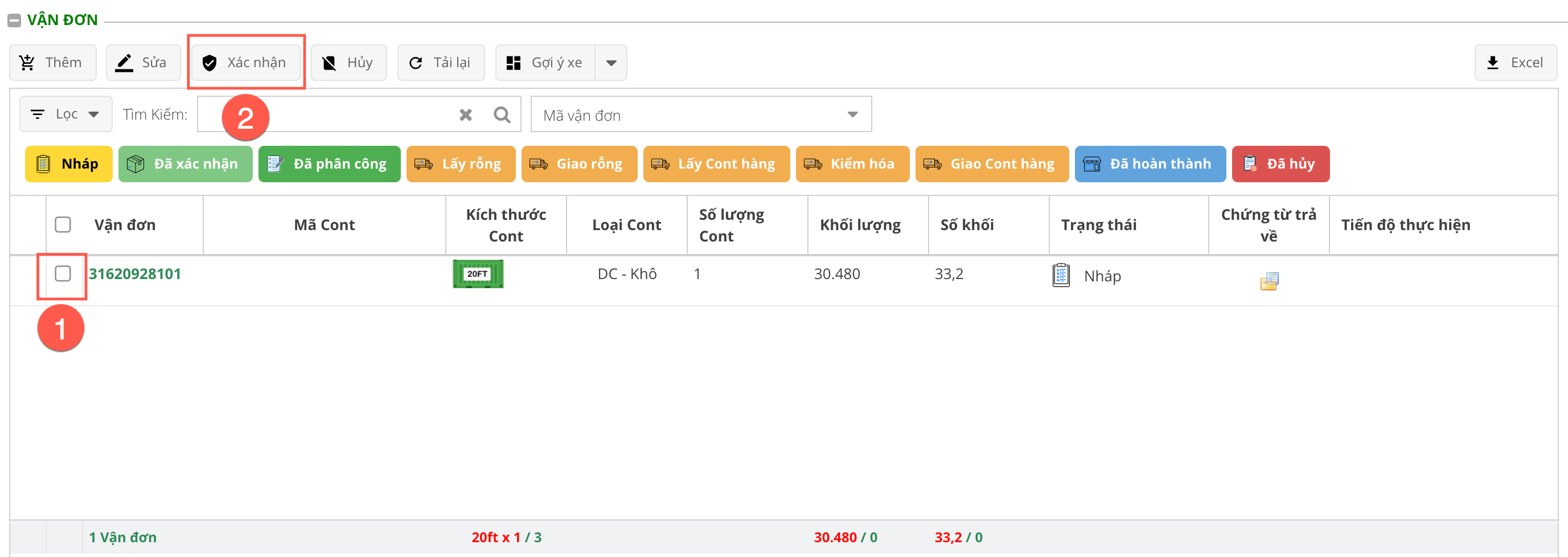The height and width of the screenshot is (557, 1568).
Task: Click the search magnifier icon
Action: pos(502,114)
